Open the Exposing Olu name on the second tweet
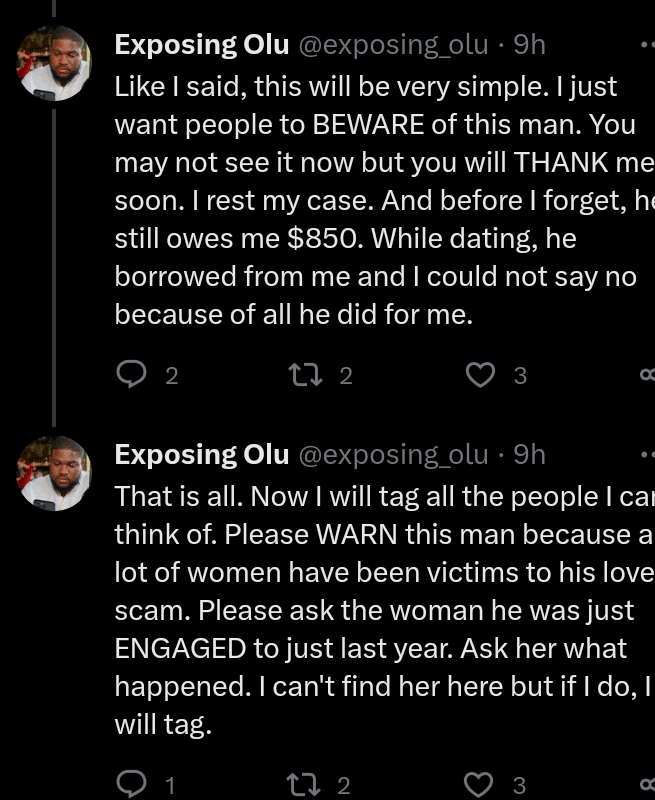 click(x=202, y=455)
